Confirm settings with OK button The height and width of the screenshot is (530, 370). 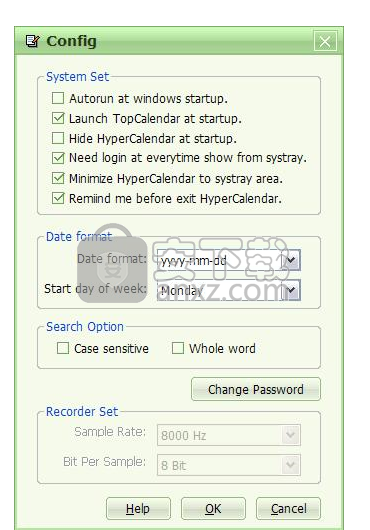tap(213, 508)
